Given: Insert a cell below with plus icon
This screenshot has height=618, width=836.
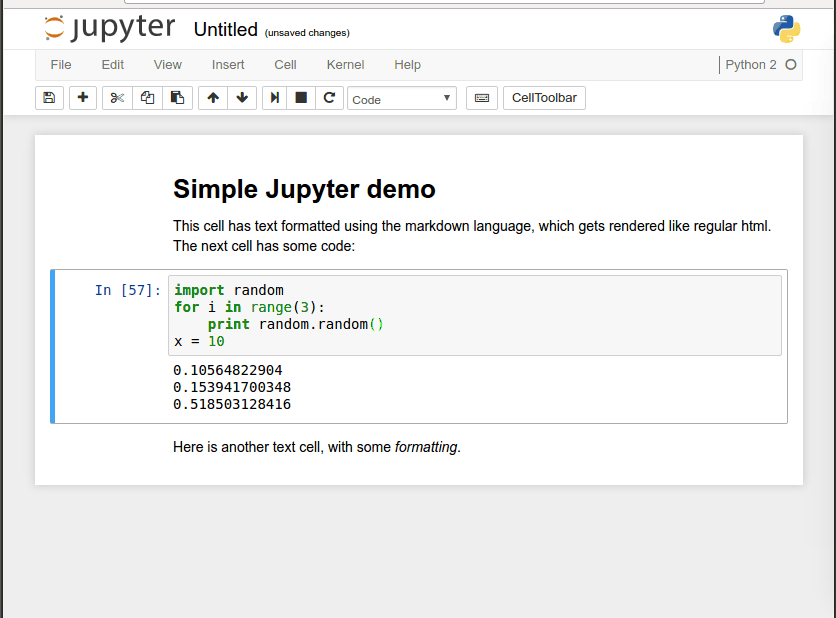Looking at the screenshot, I should click(x=83, y=98).
